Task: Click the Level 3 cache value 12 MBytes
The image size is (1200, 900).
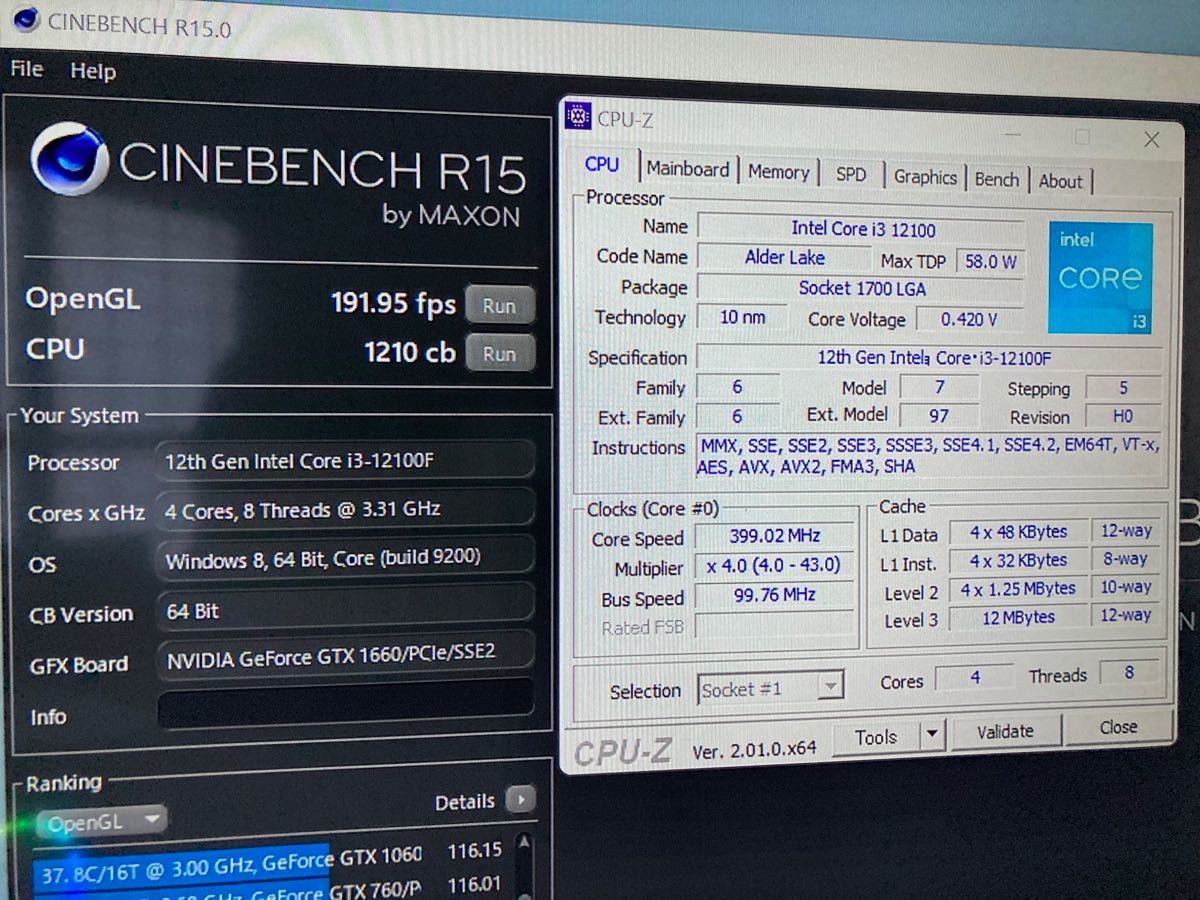Action: pyautogui.click(x=1019, y=618)
